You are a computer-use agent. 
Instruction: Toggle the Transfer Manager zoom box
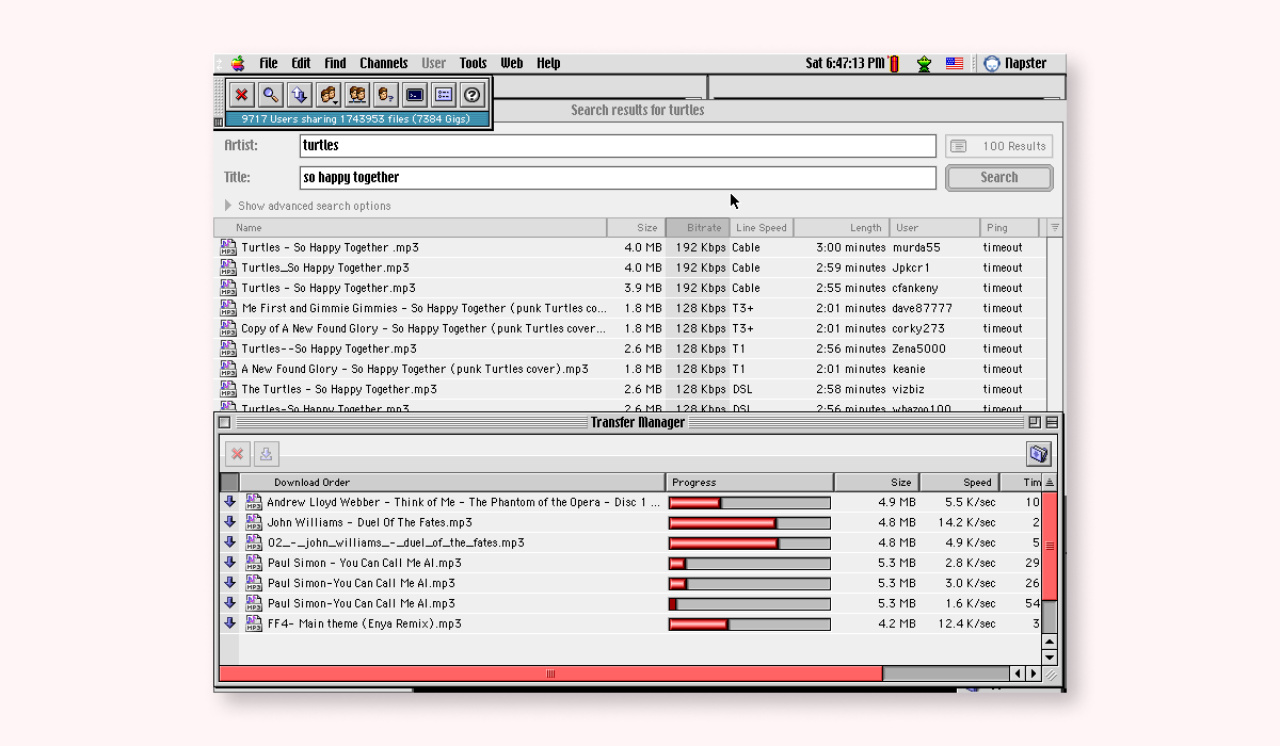tap(1035, 423)
